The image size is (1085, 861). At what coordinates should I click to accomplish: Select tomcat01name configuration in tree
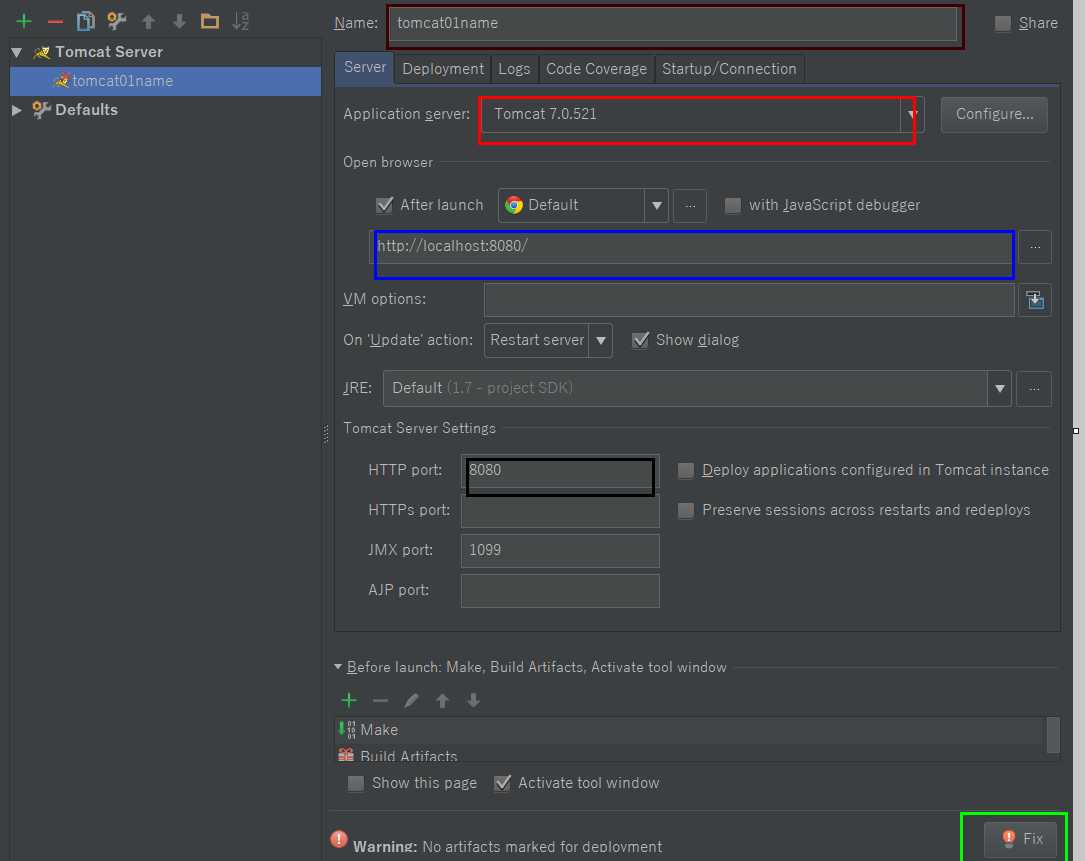click(165, 81)
